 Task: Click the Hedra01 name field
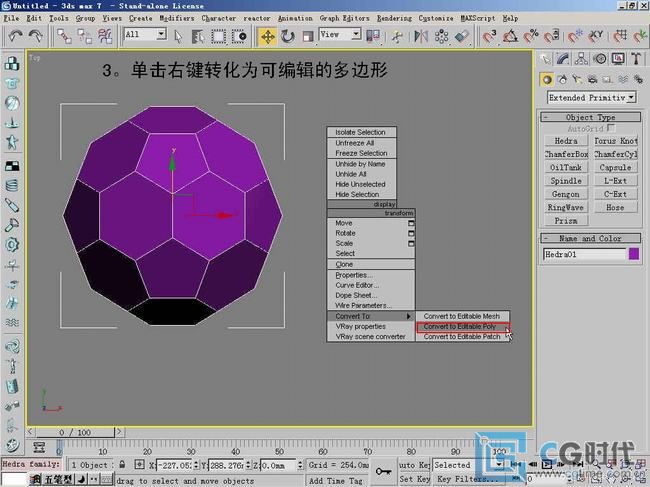coord(584,254)
